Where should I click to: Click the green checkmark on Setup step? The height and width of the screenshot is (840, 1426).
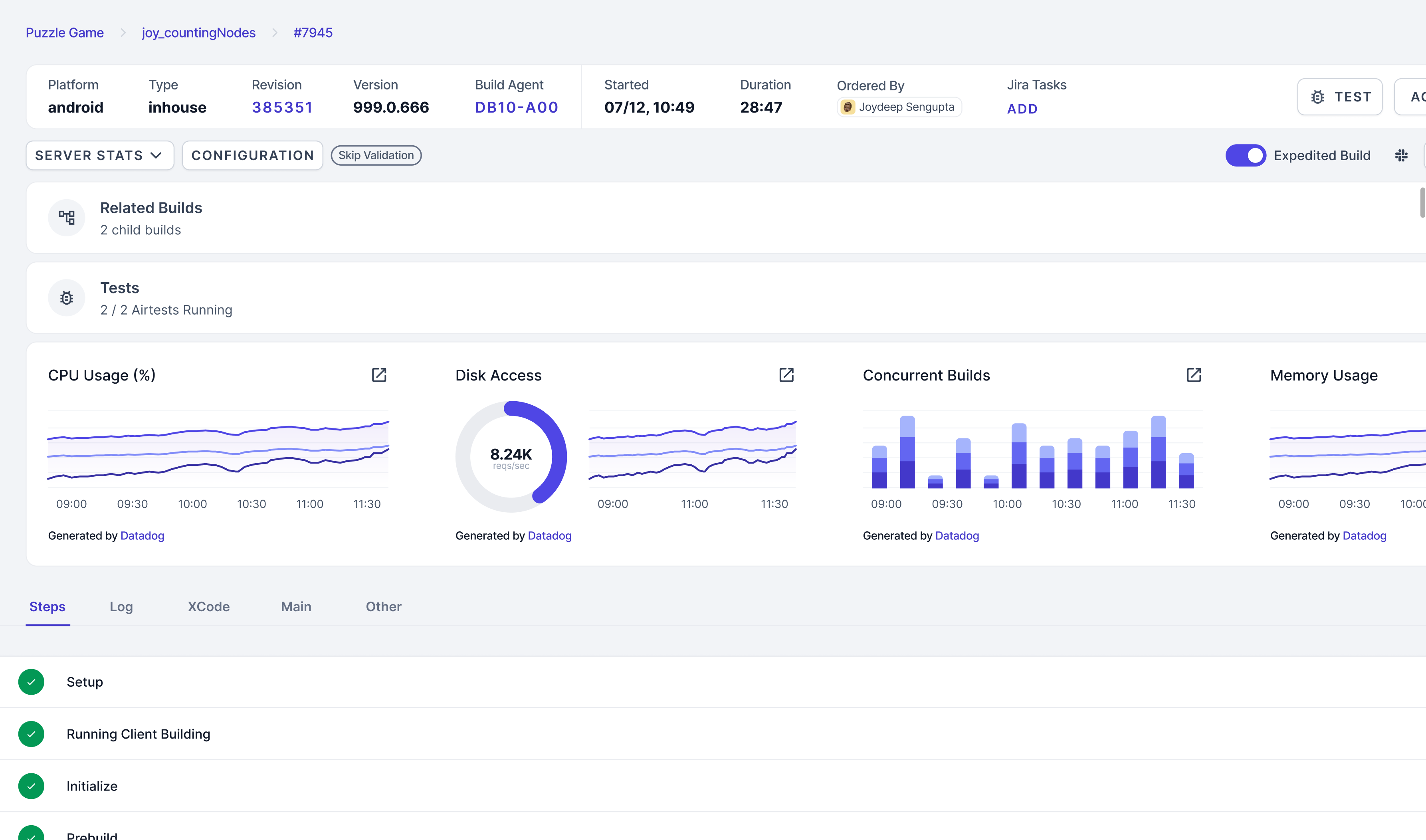31,682
